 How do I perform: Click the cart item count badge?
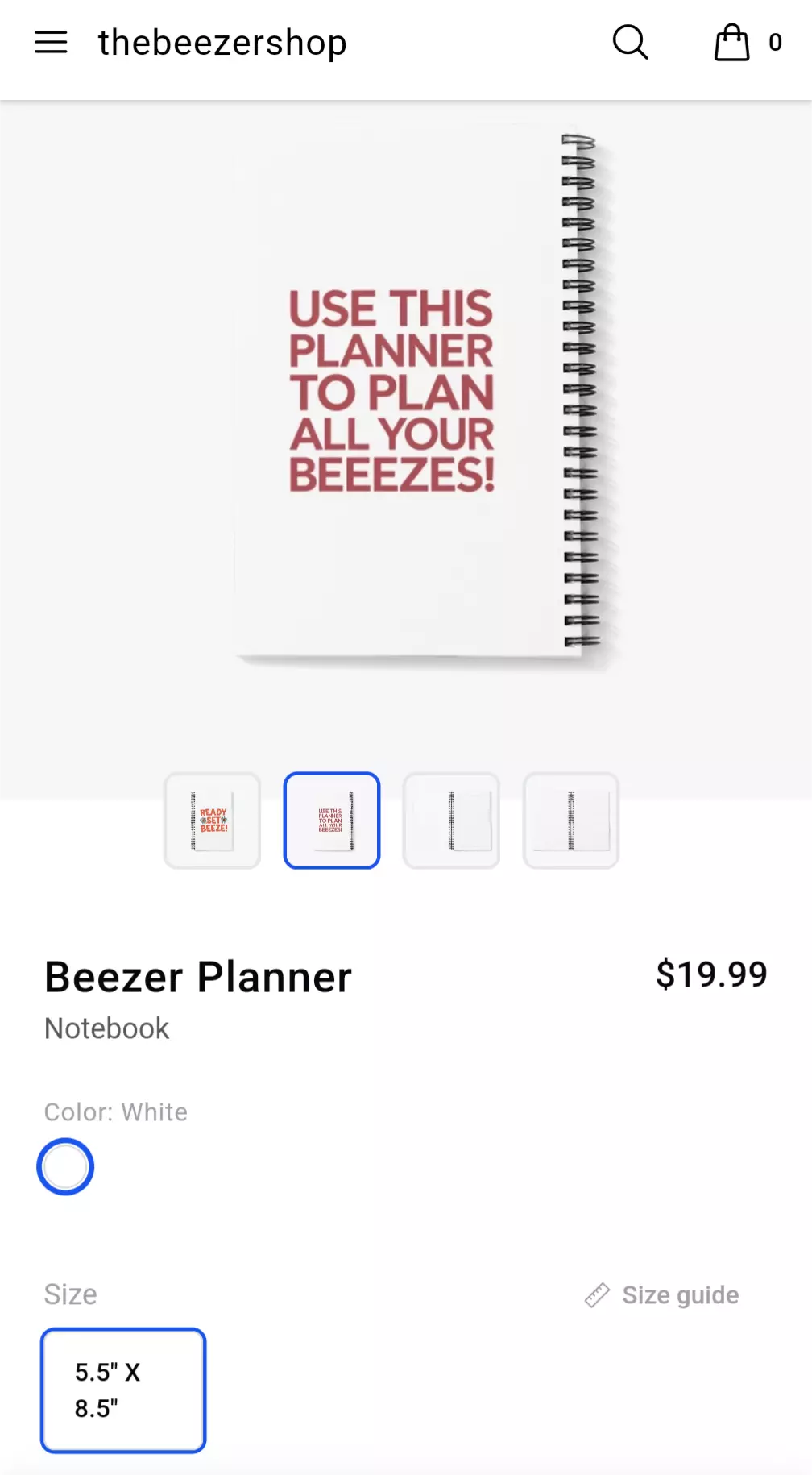[775, 43]
